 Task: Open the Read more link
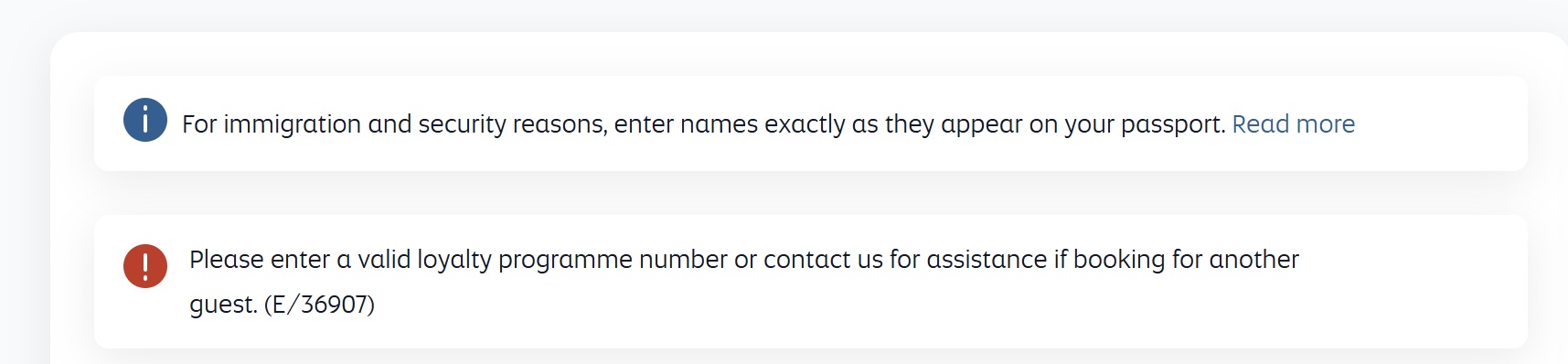point(1293,123)
